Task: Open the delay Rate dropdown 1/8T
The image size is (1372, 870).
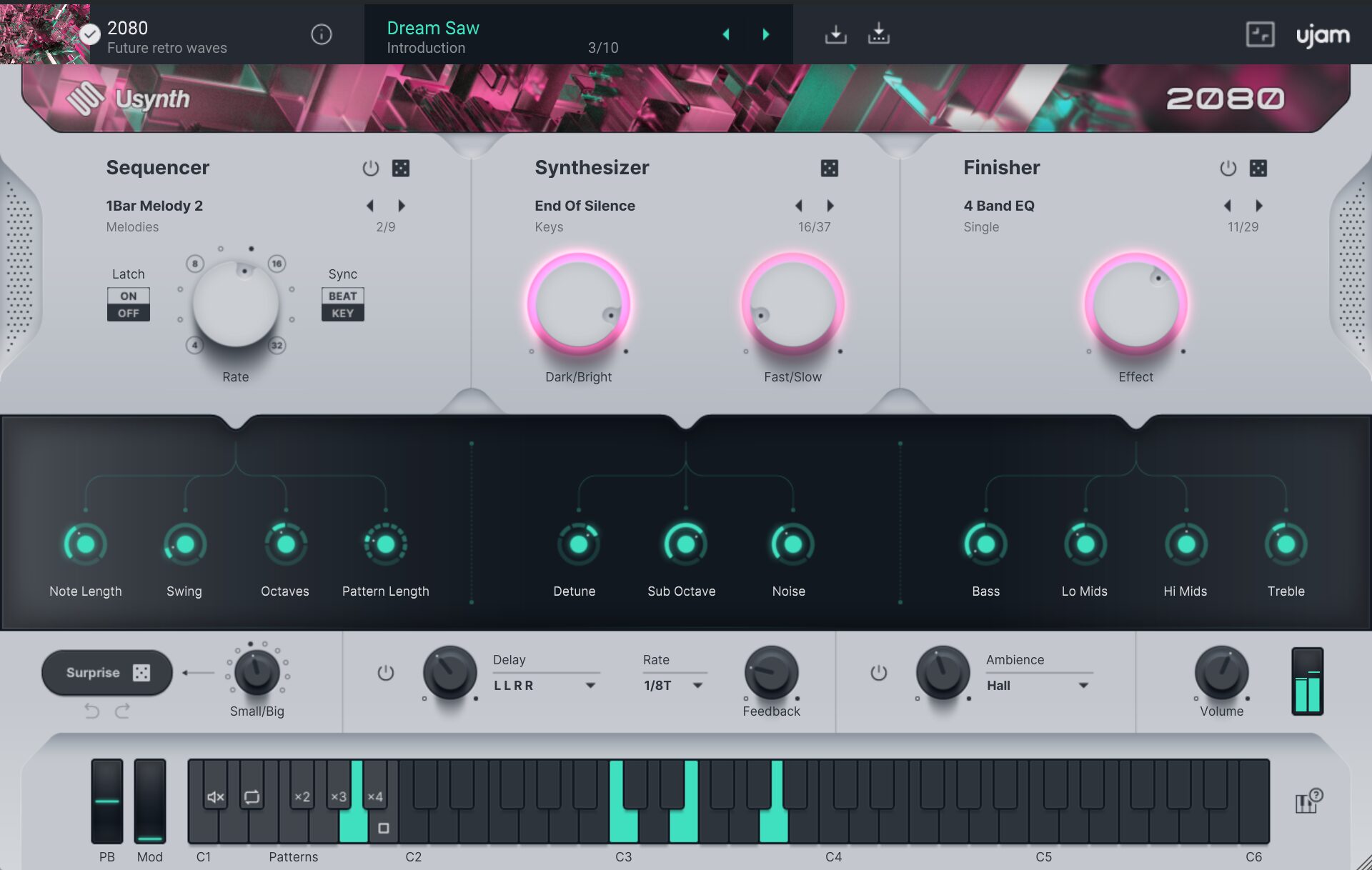Action: 674,686
